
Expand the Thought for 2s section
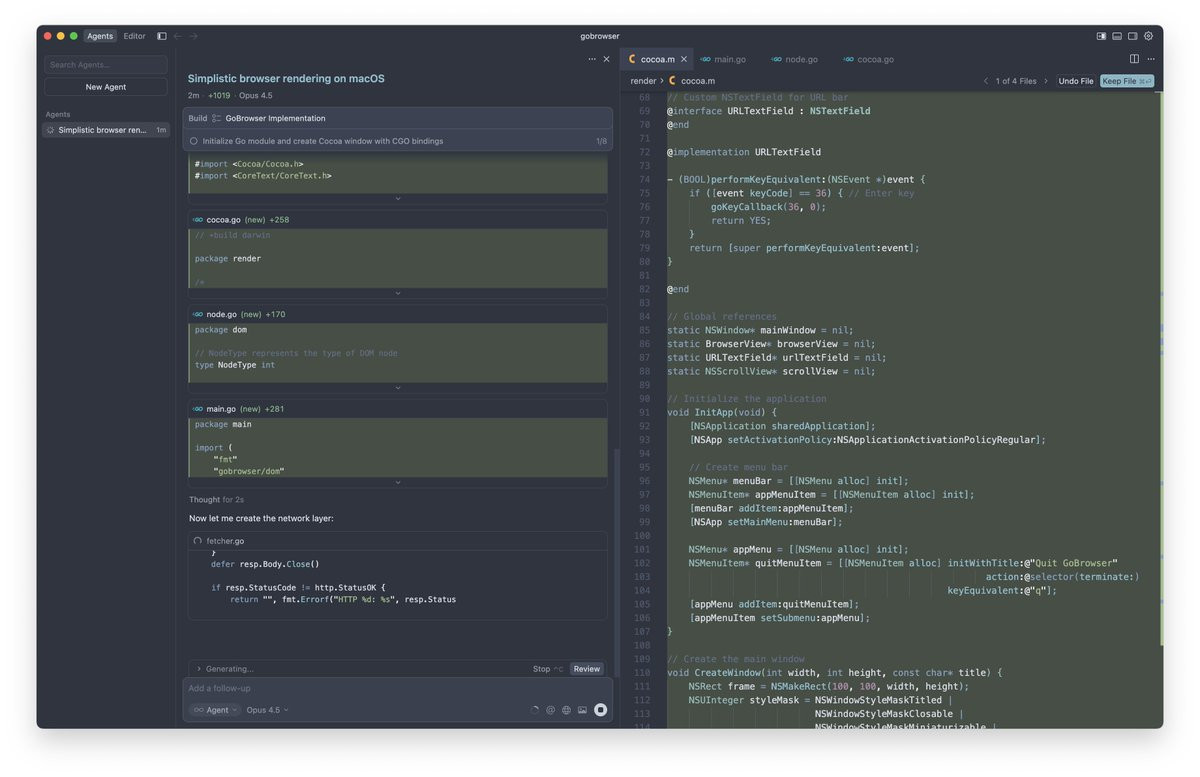click(216, 500)
